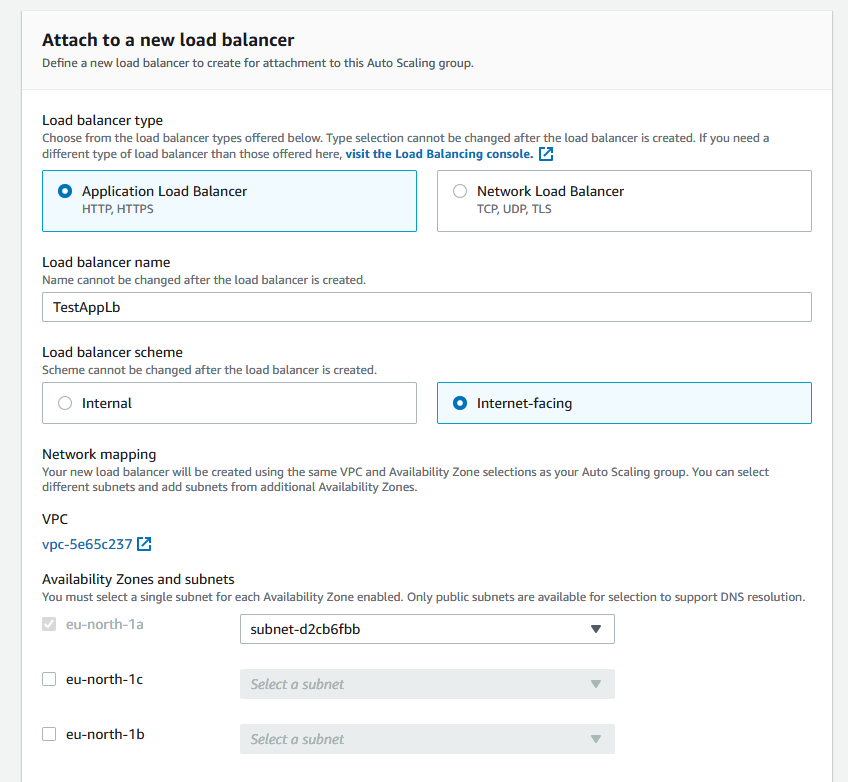
Task: Click the arrow icon of the eu-north-1c subnet selector
Action: [596, 684]
